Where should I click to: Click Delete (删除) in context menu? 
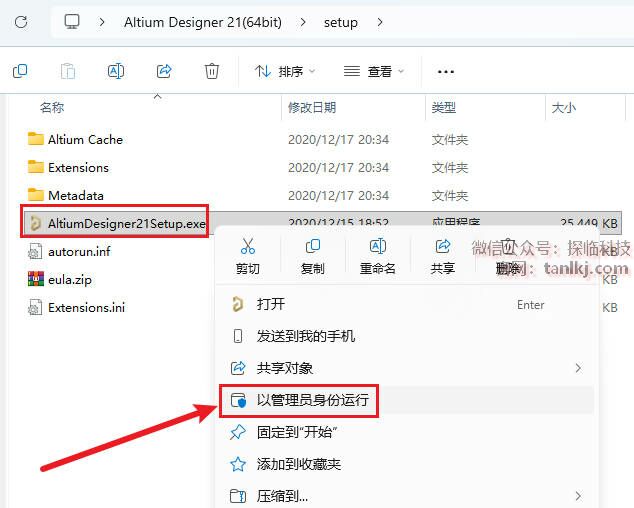pyautogui.click(x=508, y=256)
